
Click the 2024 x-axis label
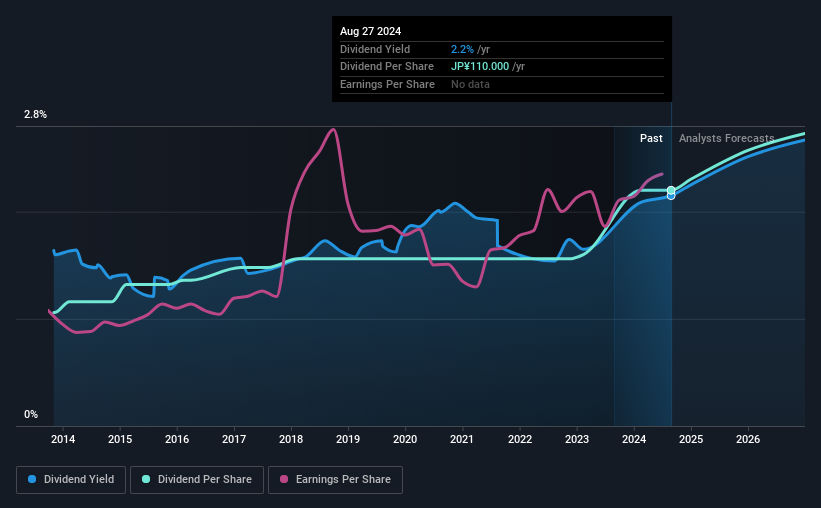pyautogui.click(x=634, y=439)
